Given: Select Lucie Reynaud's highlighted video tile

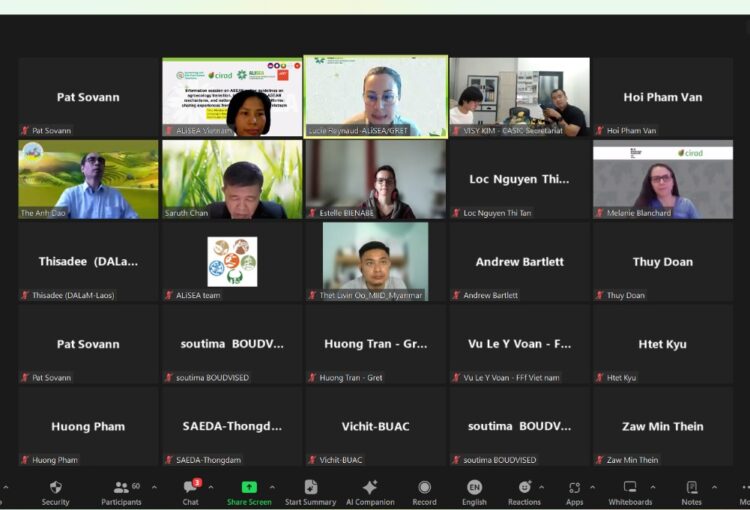Looking at the screenshot, I should point(376,96).
